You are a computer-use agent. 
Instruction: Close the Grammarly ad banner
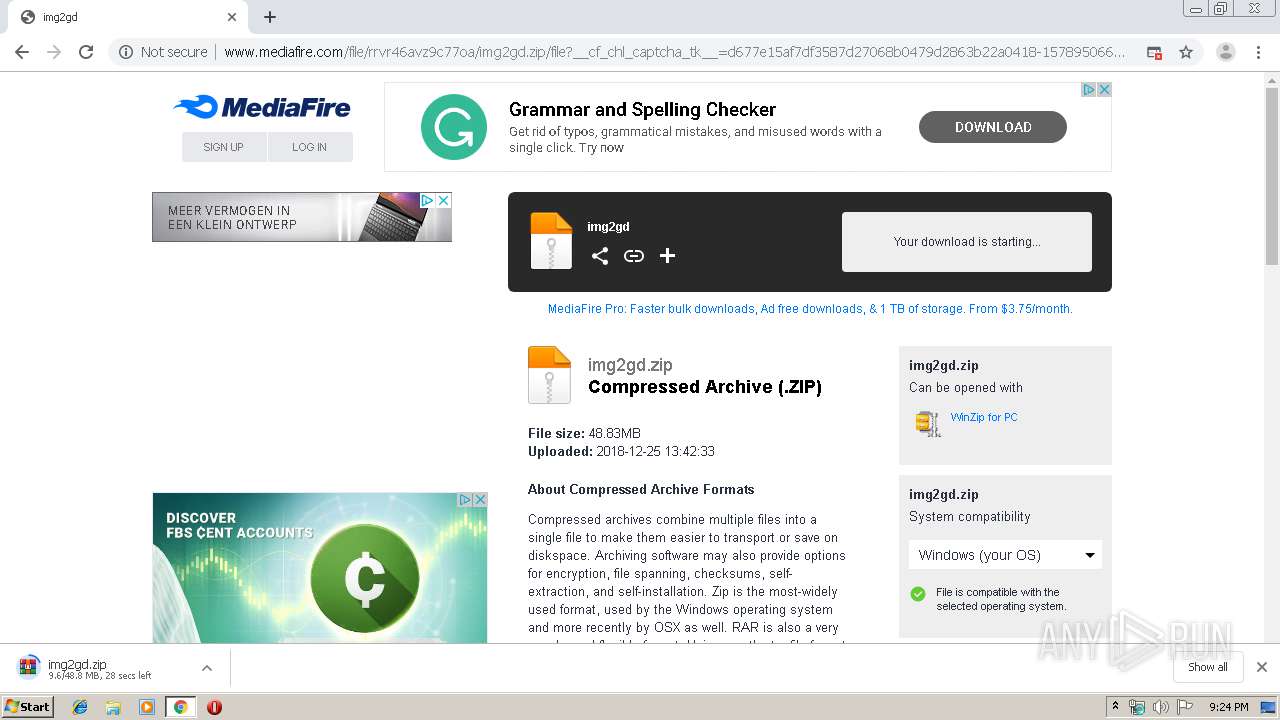click(1104, 90)
